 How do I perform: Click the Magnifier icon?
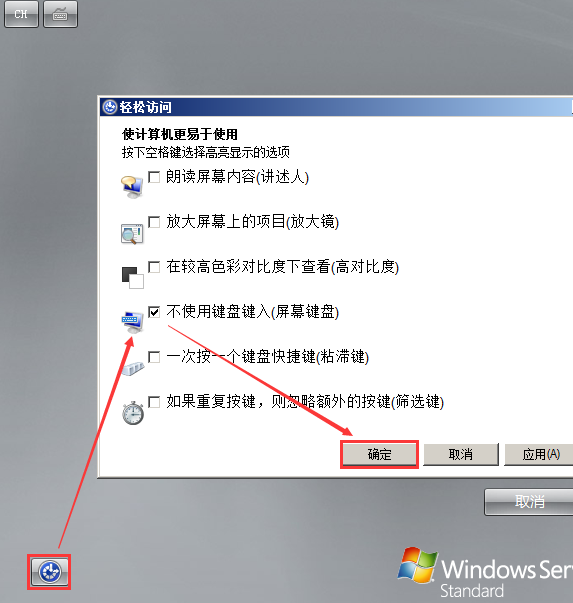click(132, 233)
